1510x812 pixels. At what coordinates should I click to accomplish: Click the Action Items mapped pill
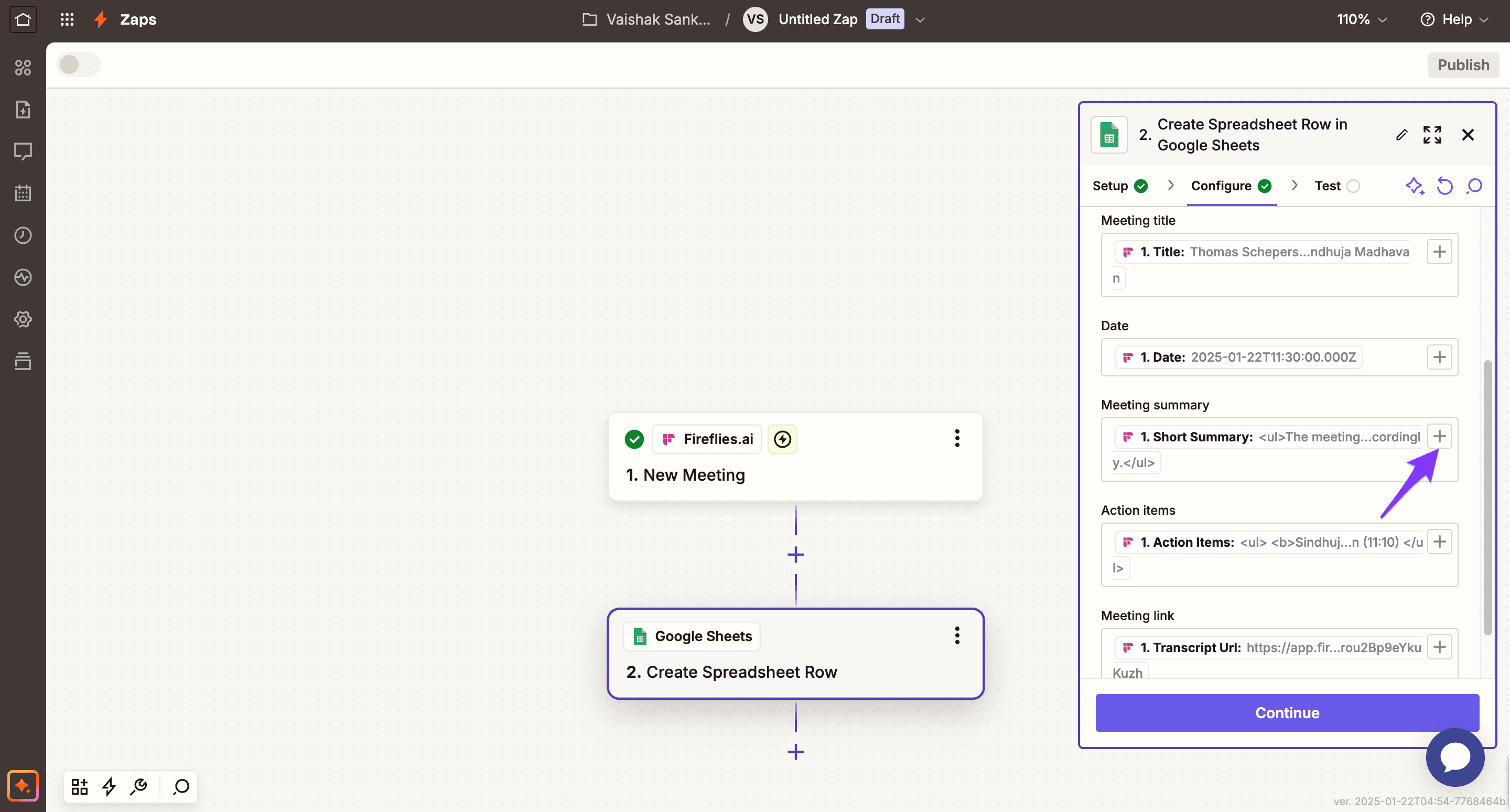tap(1268, 543)
